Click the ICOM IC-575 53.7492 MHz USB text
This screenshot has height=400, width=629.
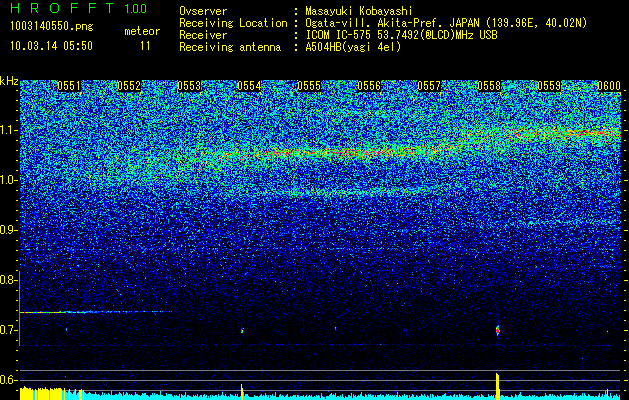[401, 35]
